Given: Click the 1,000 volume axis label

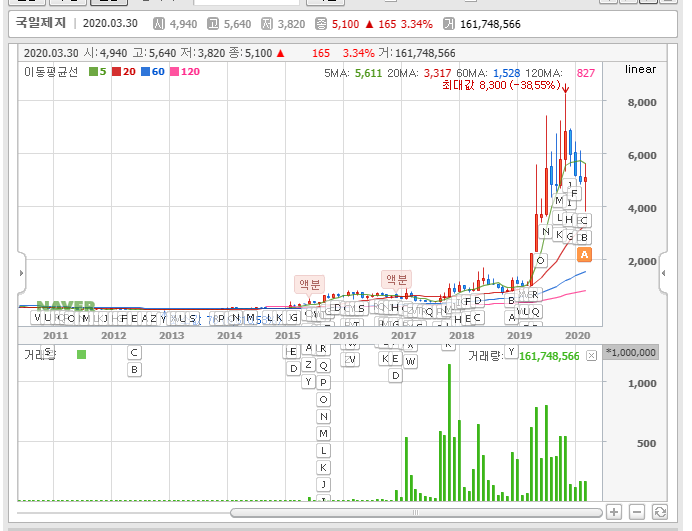Looking at the screenshot, I should pyautogui.click(x=642, y=384).
